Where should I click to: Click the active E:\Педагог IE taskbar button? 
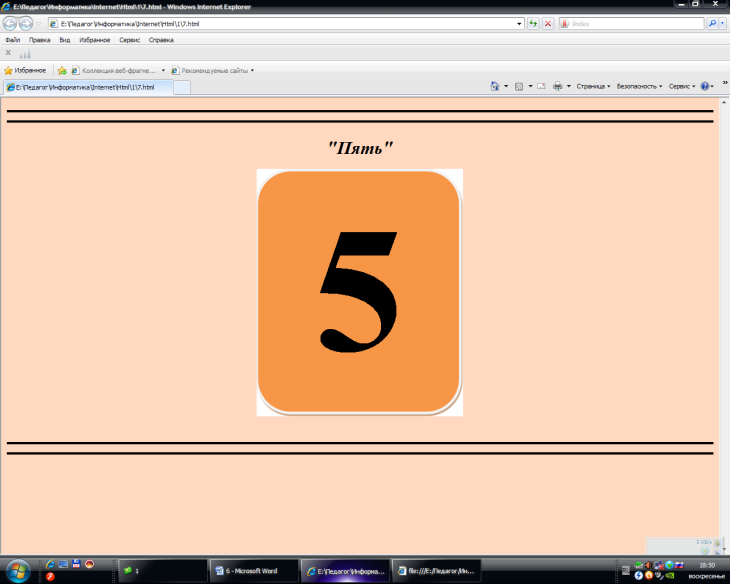click(x=345, y=570)
